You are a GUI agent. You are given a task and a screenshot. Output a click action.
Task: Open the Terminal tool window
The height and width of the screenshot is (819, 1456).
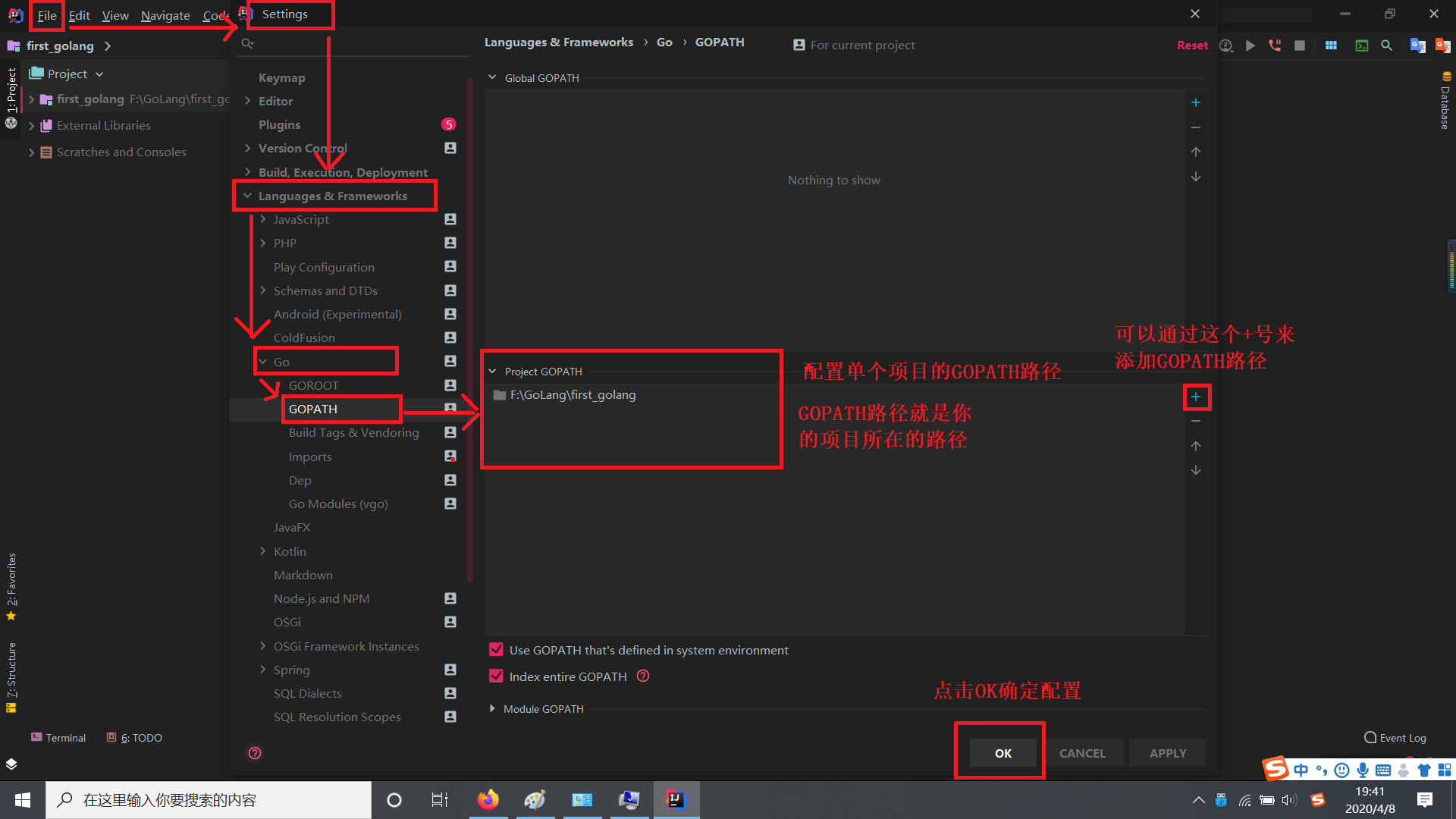pos(58,738)
